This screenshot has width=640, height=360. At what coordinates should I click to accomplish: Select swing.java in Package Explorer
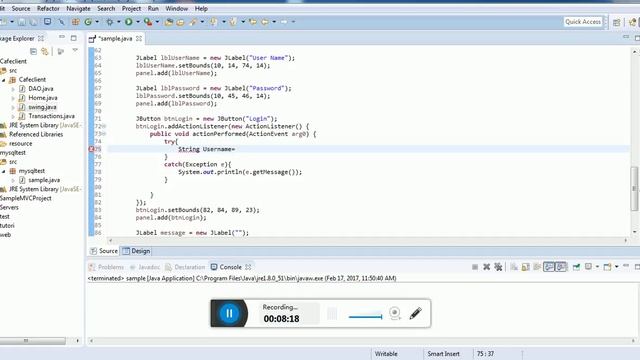click(42, 107)
